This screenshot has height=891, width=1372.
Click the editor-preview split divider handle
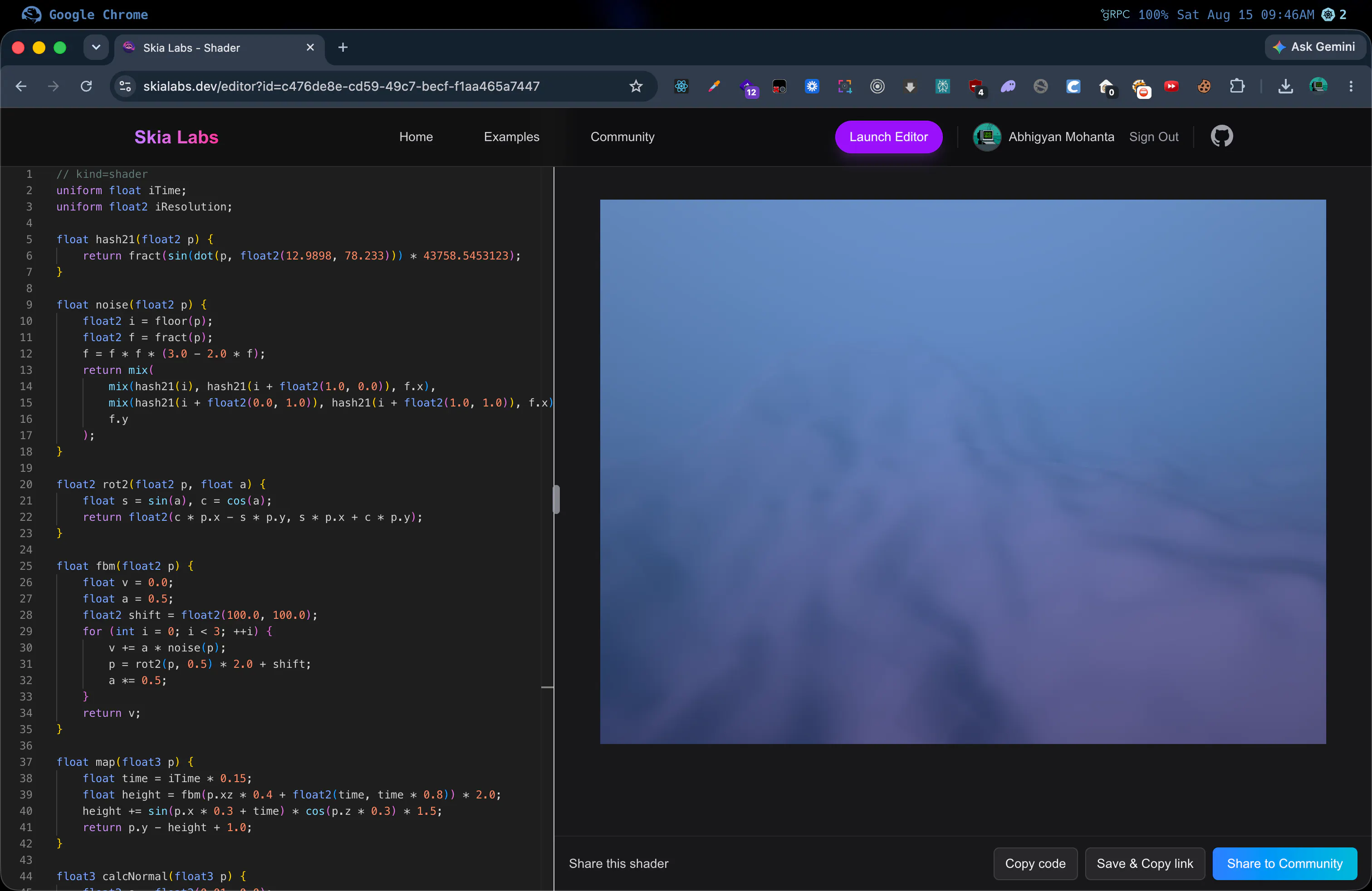coord(556,499)
